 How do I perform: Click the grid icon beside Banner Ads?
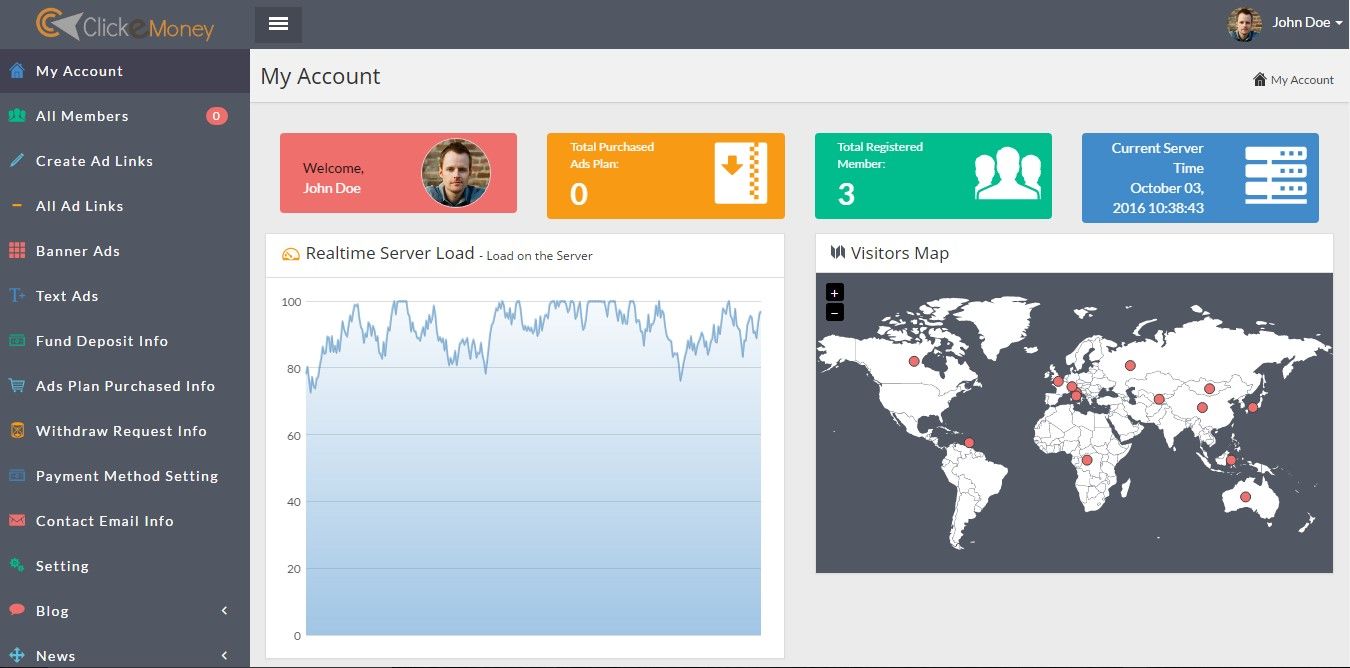[x=17, y=251]
